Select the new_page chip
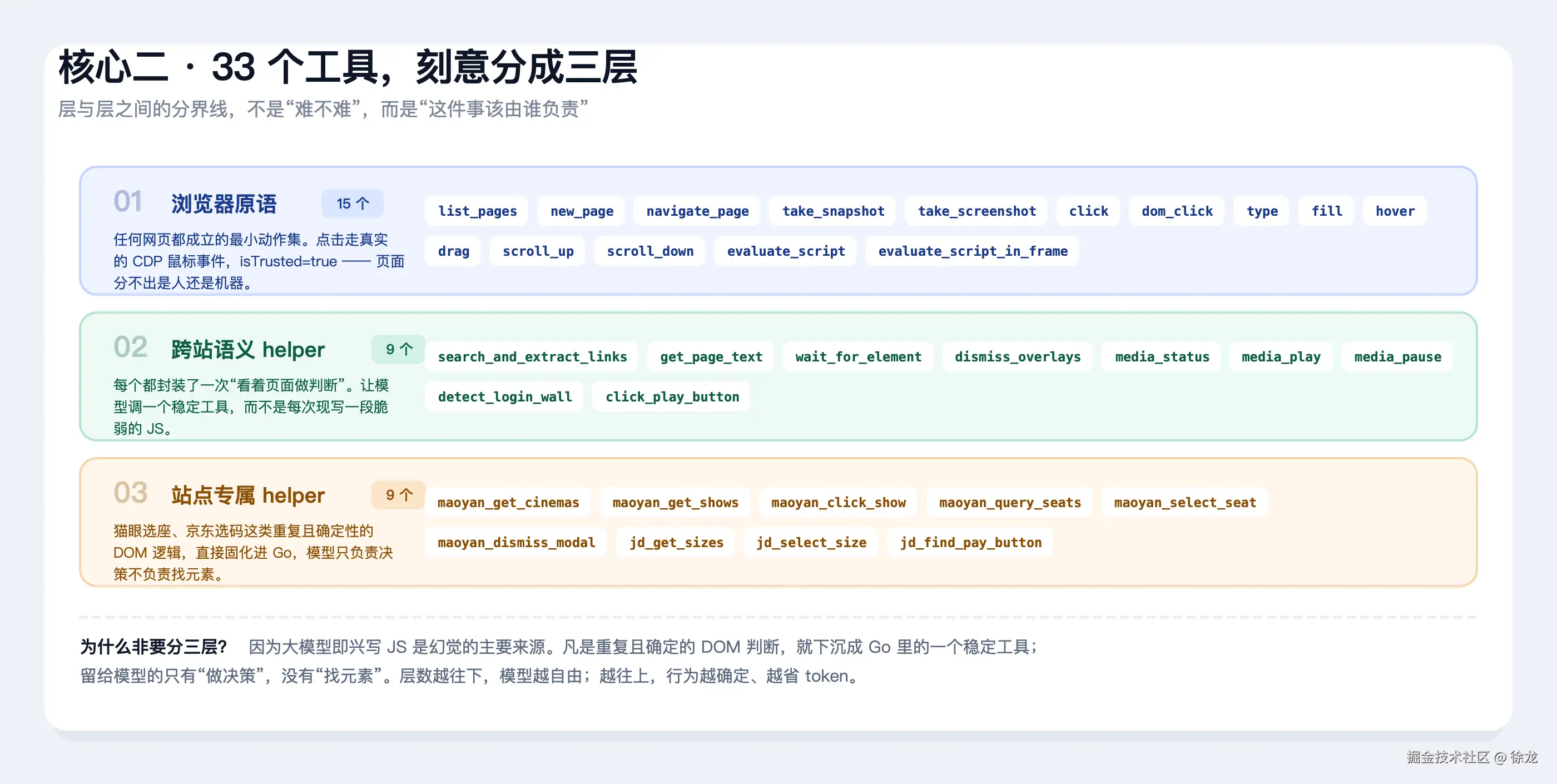The width and height of the screenshot is (1557, 784). tap(582, 211)
